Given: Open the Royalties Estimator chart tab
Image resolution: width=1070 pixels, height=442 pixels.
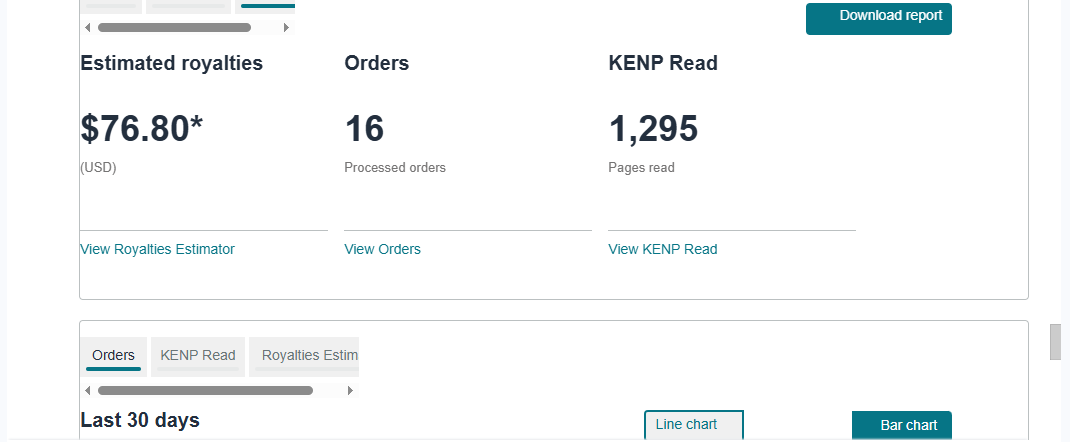Looking at the screenshot, I should [304, 356].
